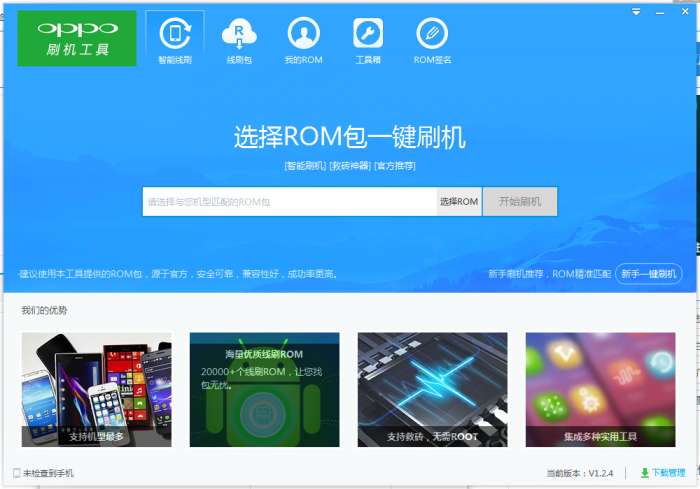Select the 集成多种实用工具 thumbnail

click(600, 389)
